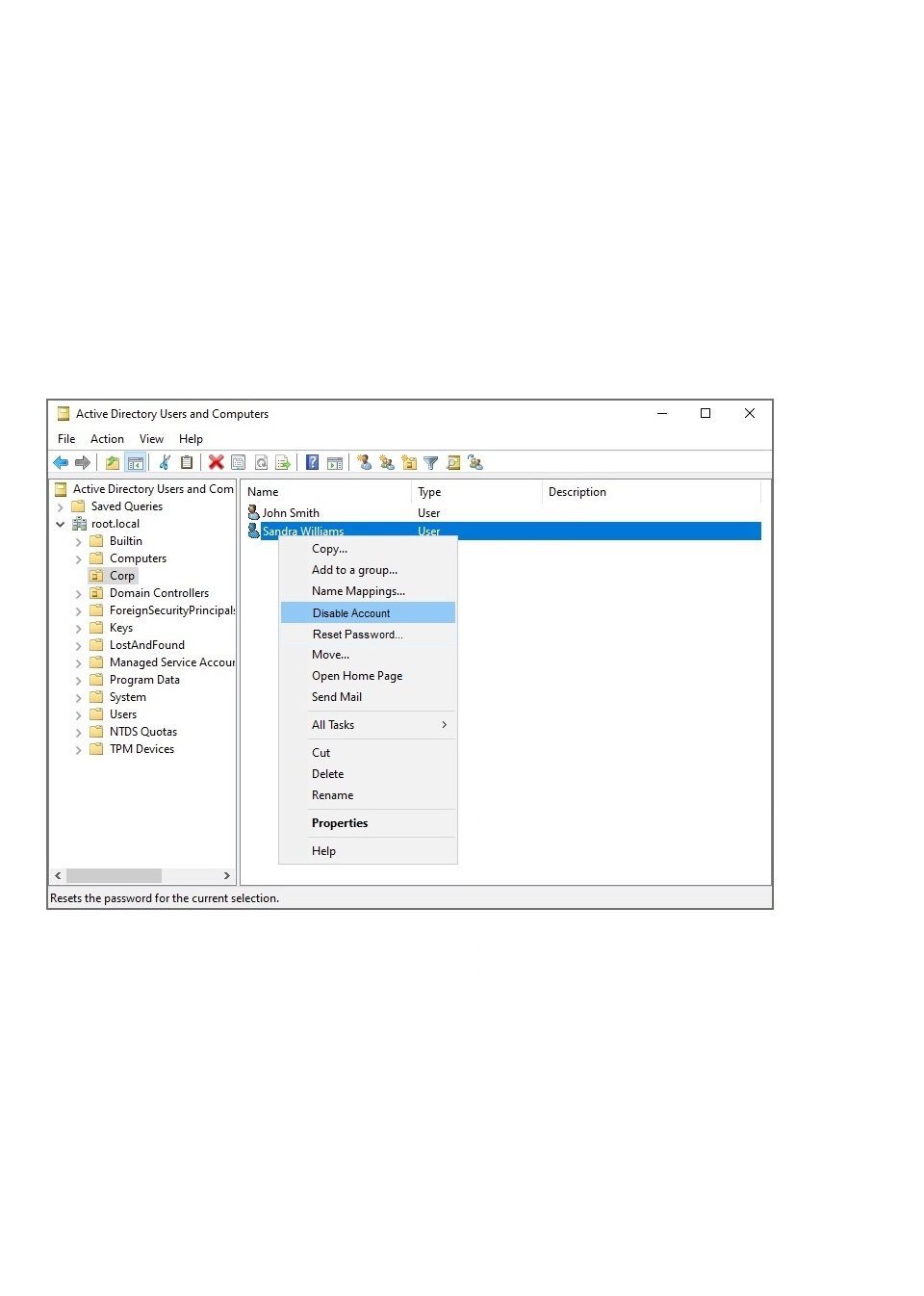Click the Forward arrow in toolbar
924x1296 pixels.
coord(83,463)
